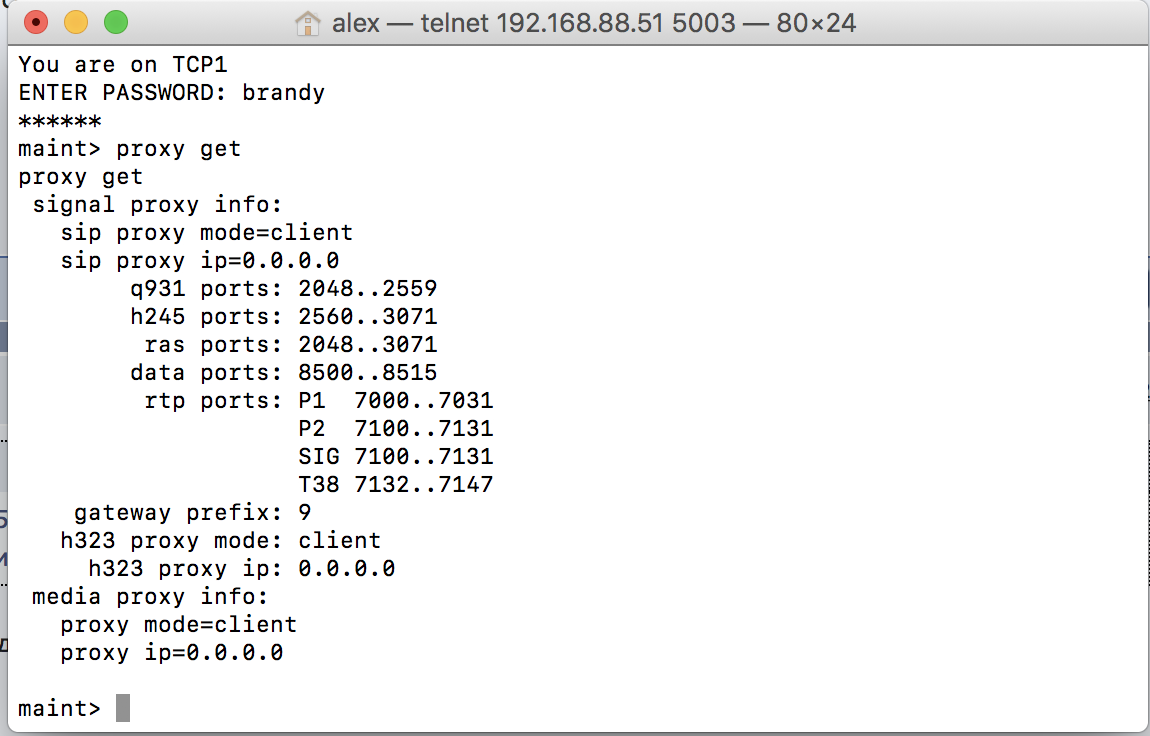The height and width of the screenshot is (736, 1150).
Task: Click the "maint> proxy get" command line
Action: [130, 149]
